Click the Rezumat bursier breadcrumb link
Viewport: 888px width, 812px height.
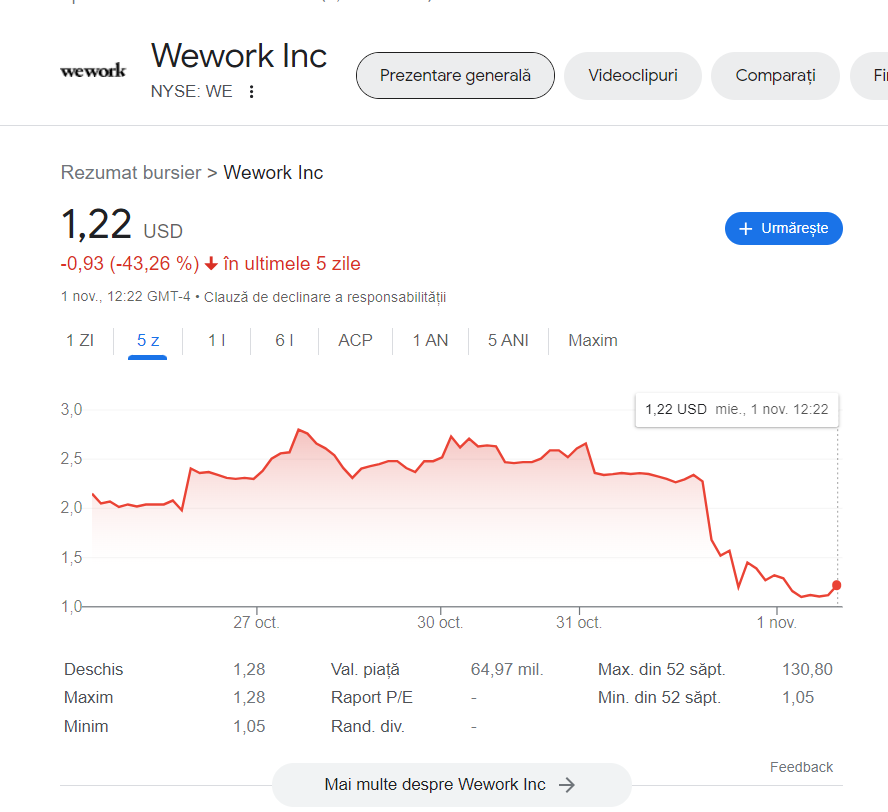131,173
